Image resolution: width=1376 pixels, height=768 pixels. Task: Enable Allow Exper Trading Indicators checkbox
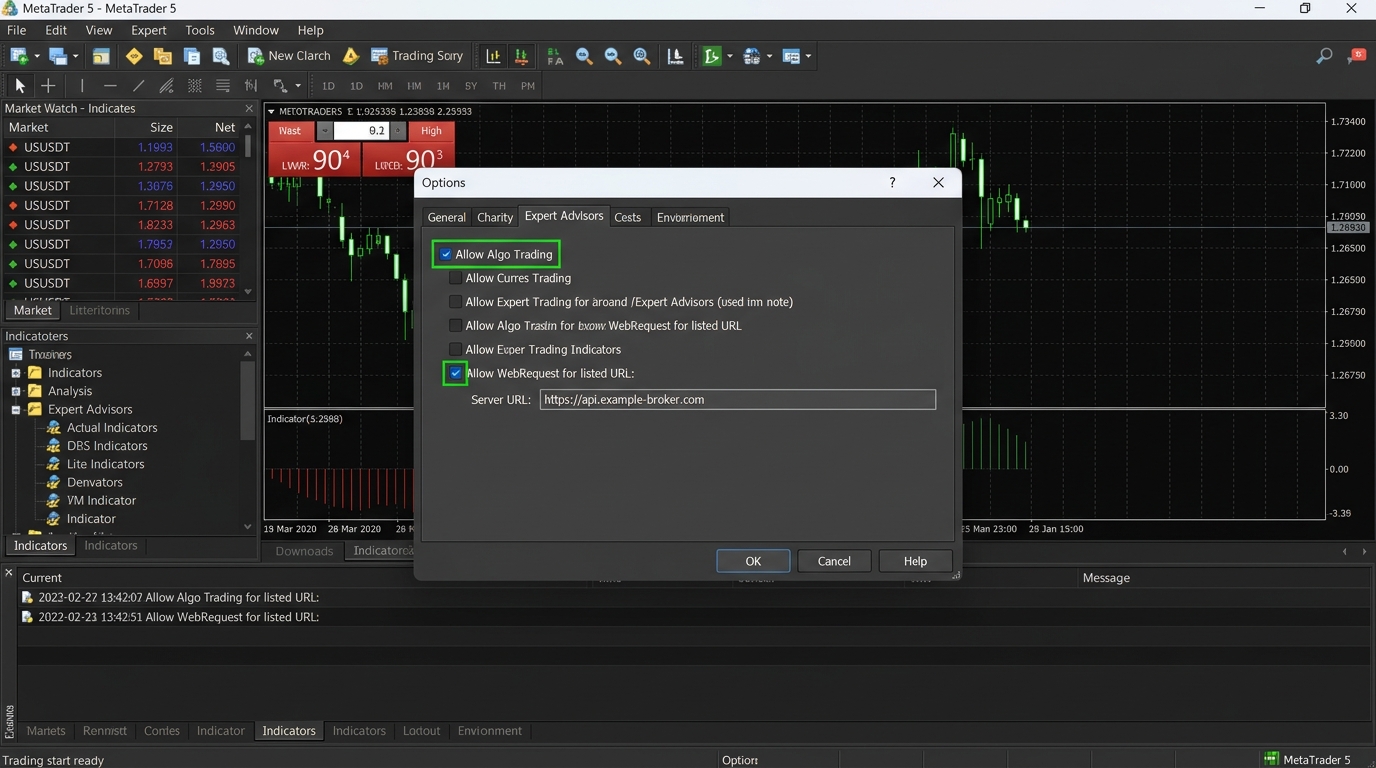pyautogui.click(x=456, y=350)
